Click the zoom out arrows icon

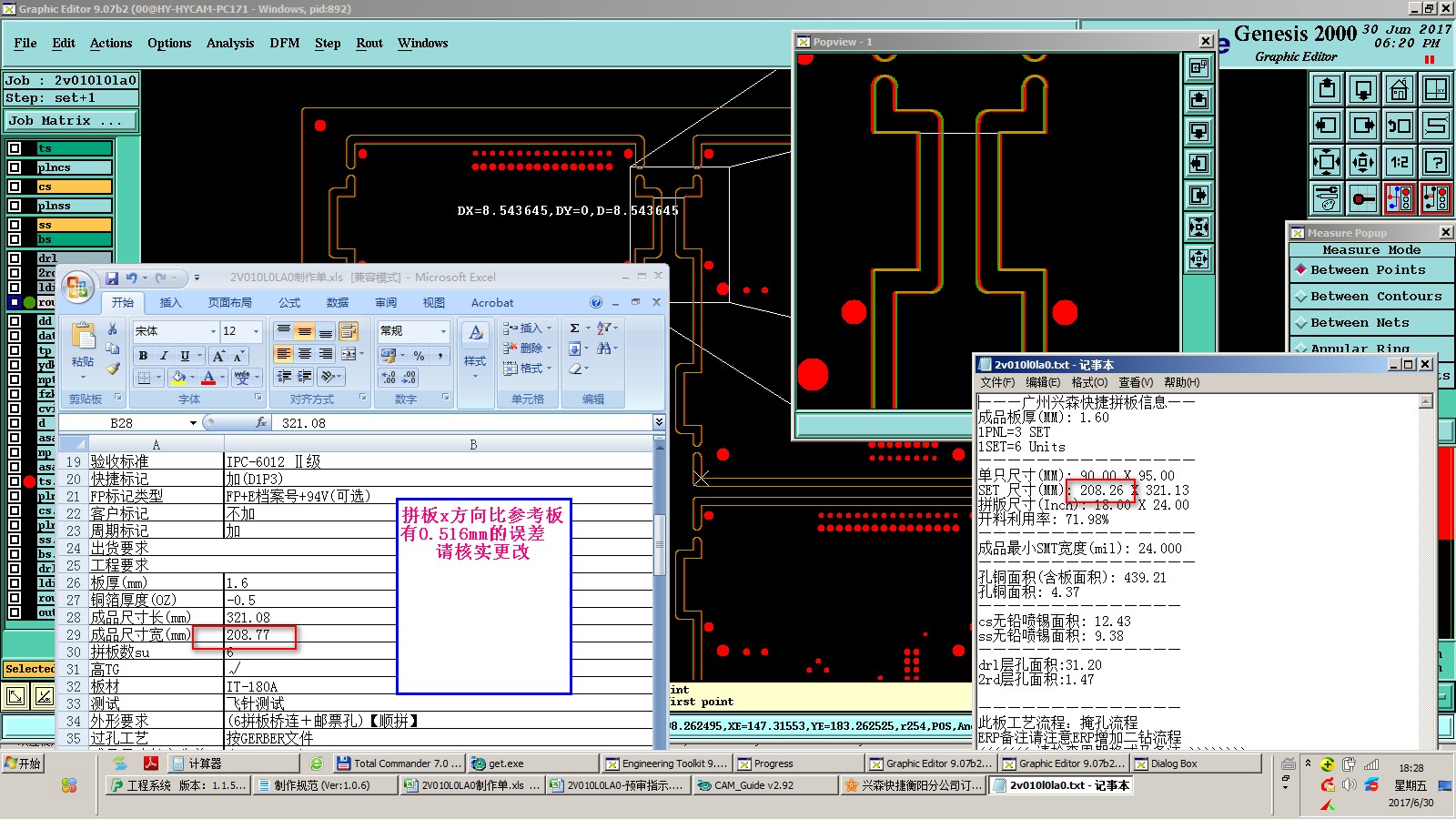click(1363, 162)
